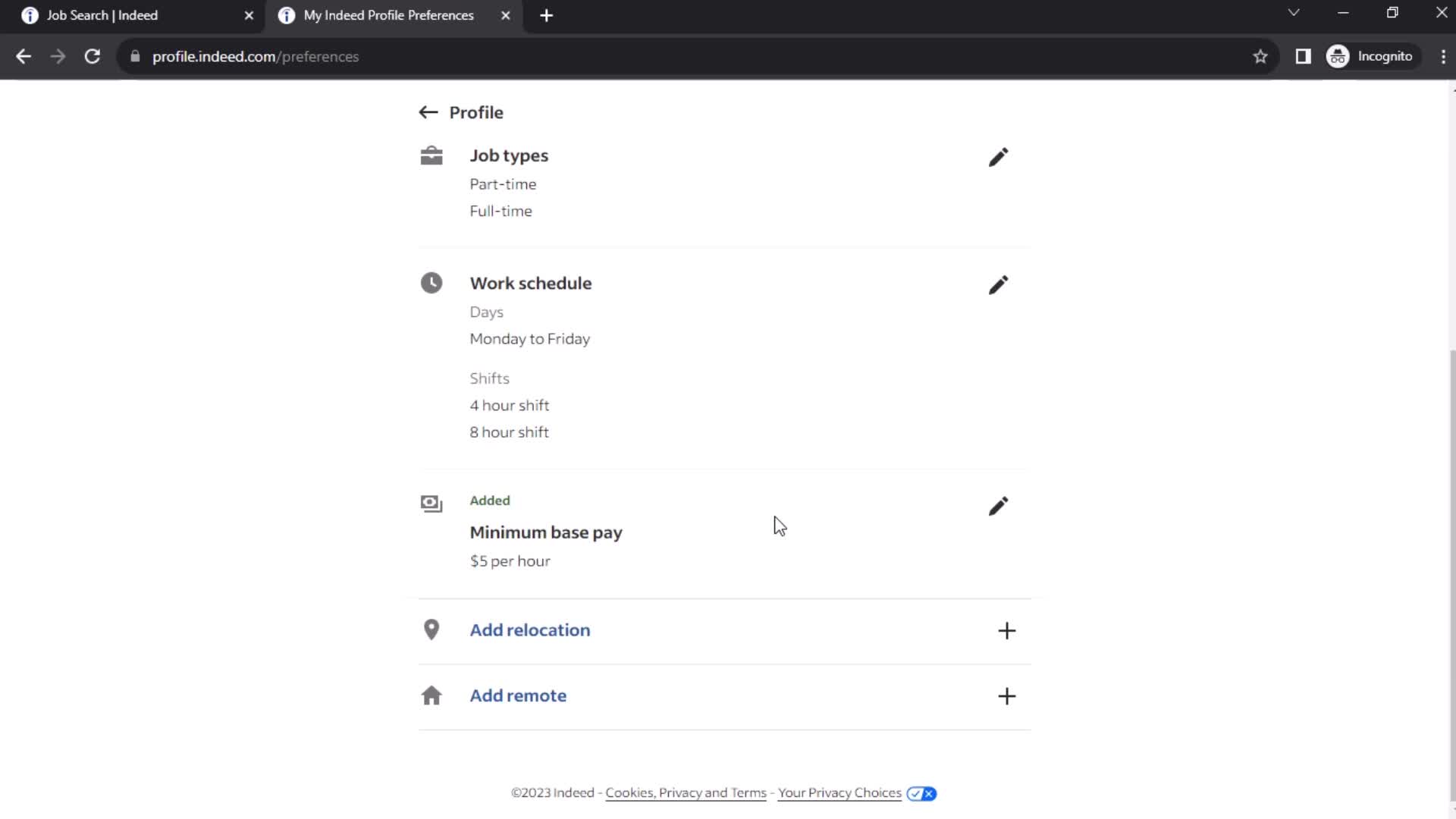Click the location pin relocation icon

(431, 629)
